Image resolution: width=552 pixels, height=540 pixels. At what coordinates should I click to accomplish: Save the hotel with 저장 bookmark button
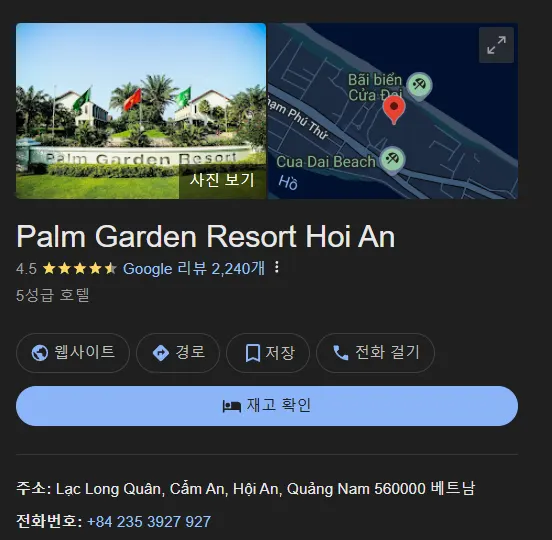(268, 353)
